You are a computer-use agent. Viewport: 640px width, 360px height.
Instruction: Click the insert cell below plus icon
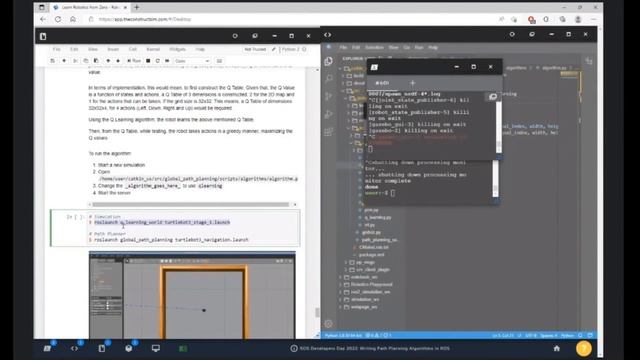coord(64,61)
